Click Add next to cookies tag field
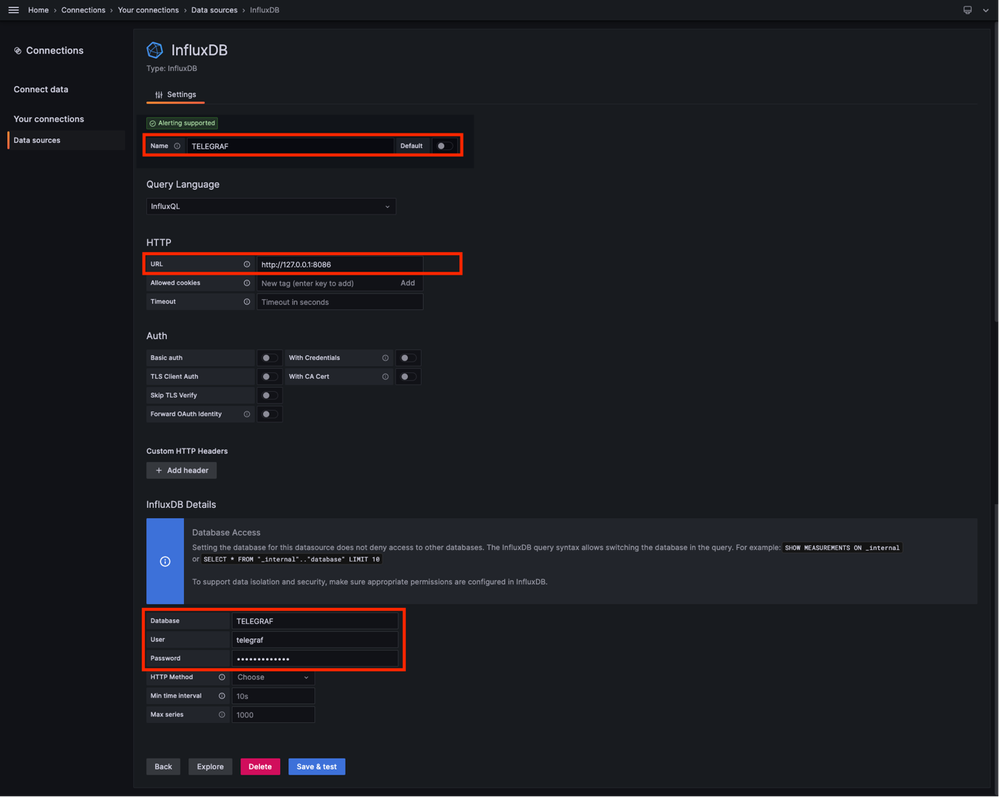This screenshot has height=797, width=999. tap(408, 284)
